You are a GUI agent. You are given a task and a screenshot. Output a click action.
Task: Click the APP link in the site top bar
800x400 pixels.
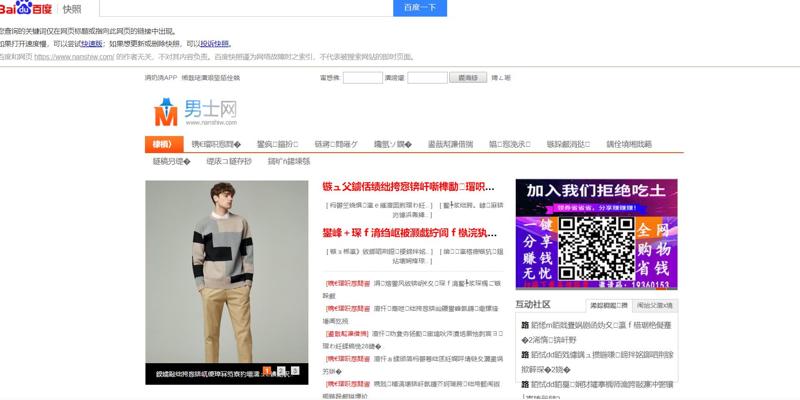(x=161, y=78)
